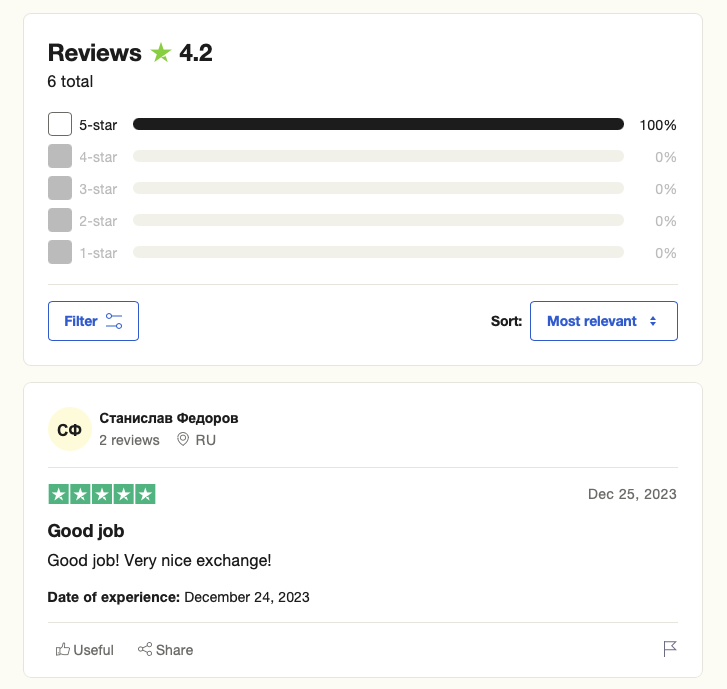Click the green rating star beside Reviews
Image resolution: width=727 pixels, height=689 pixels.
coord(160,53)
